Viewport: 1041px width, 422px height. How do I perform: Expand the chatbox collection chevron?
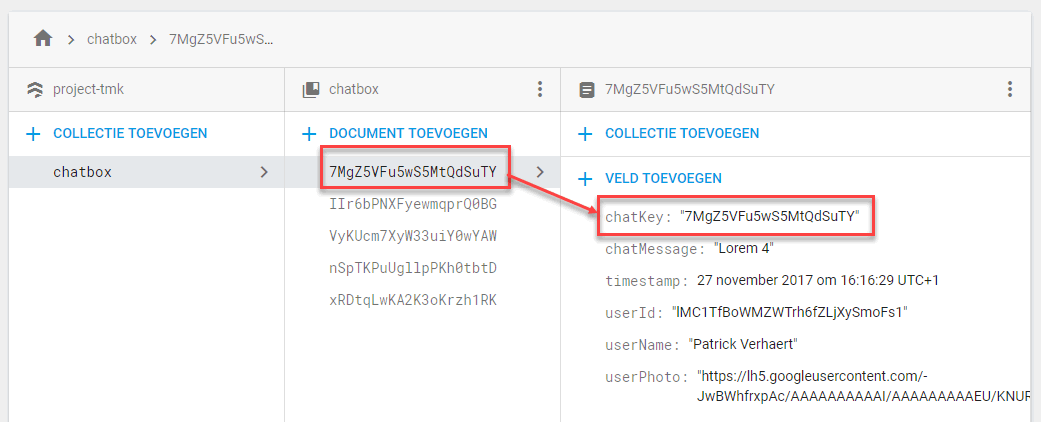(264, 172)
